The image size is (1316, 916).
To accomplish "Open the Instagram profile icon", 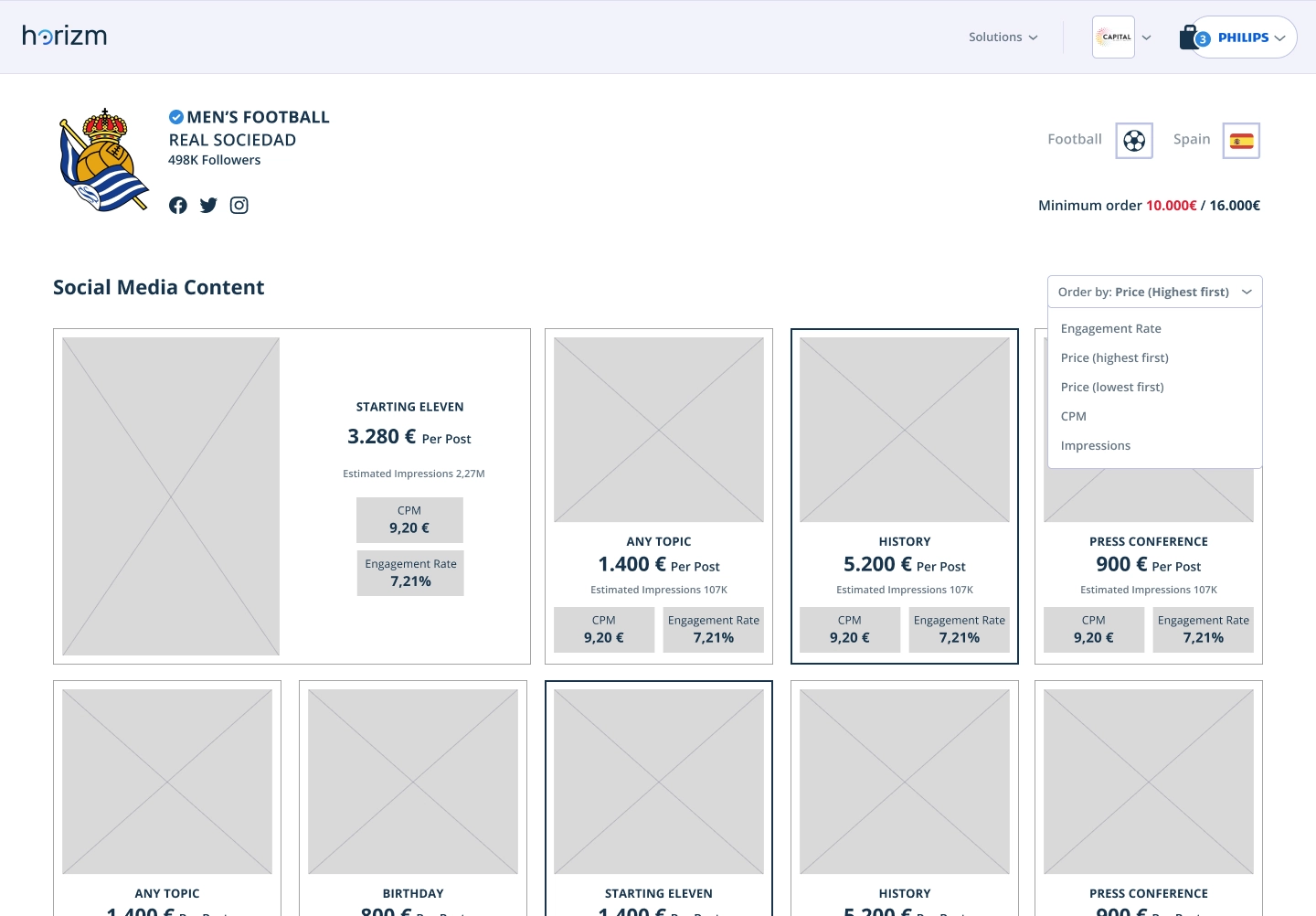I will (239, 206).
